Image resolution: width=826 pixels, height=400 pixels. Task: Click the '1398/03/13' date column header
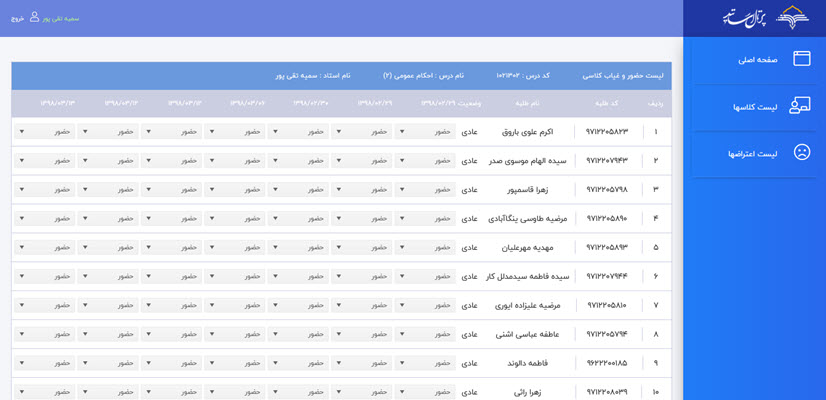(x=58, y=103)
